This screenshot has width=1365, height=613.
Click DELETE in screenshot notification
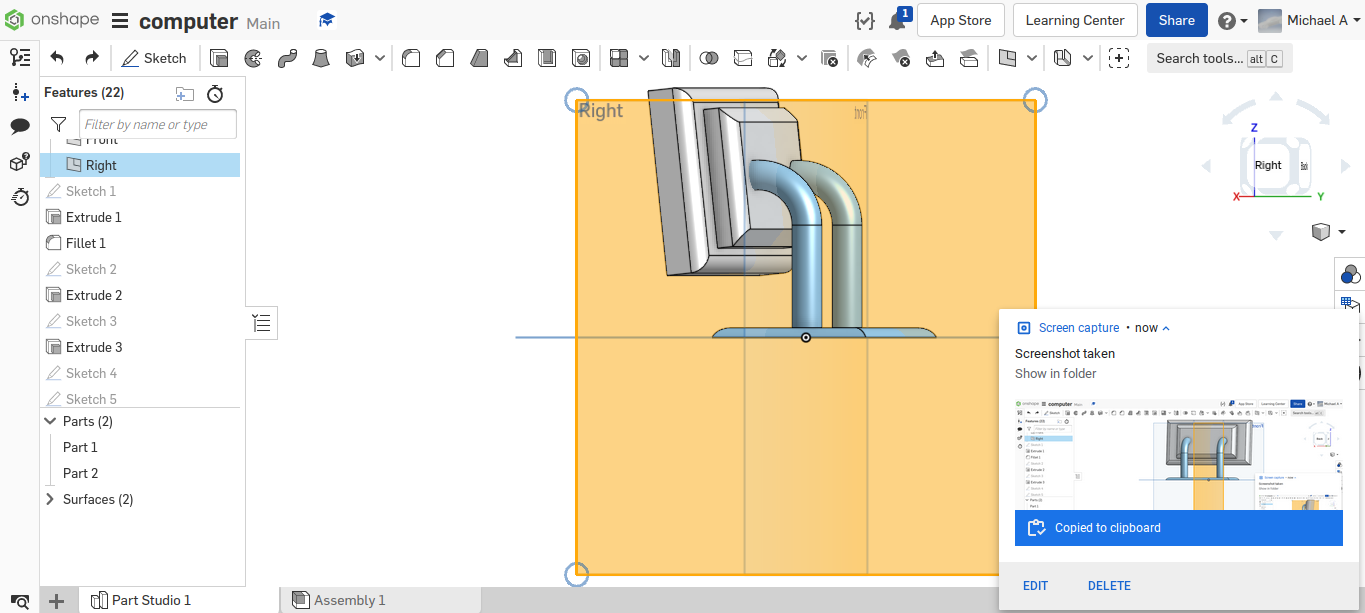point(1109,586)
